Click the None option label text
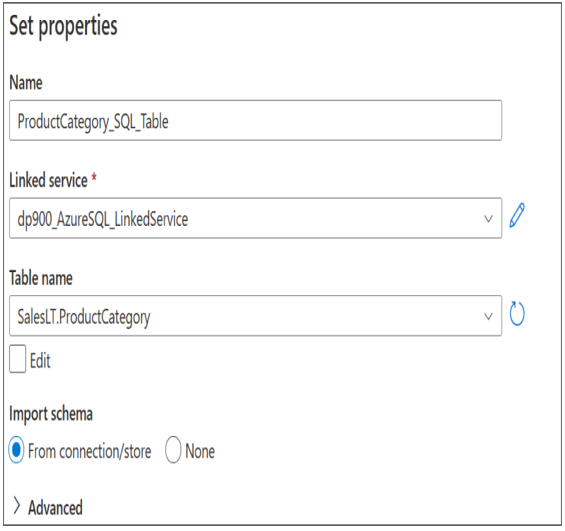565x531 pixels. (x=200, y=451)
